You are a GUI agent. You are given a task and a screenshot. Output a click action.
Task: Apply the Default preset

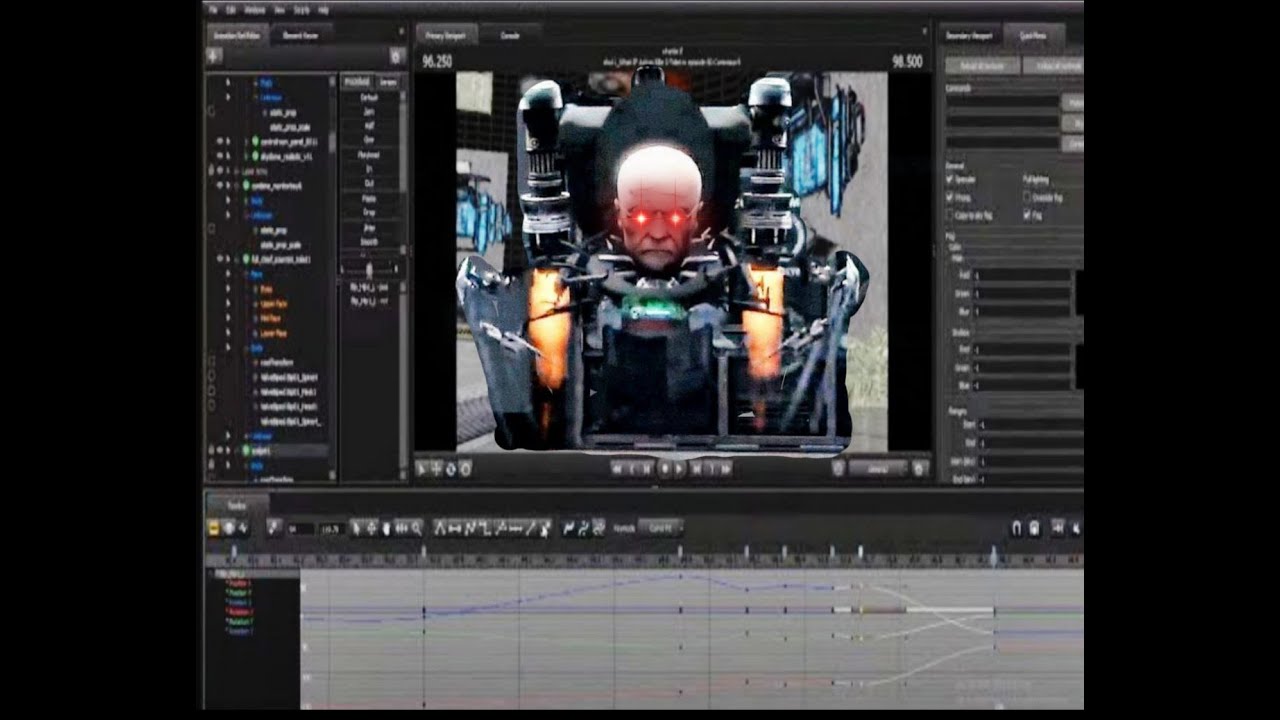click(x=368, y=99)
